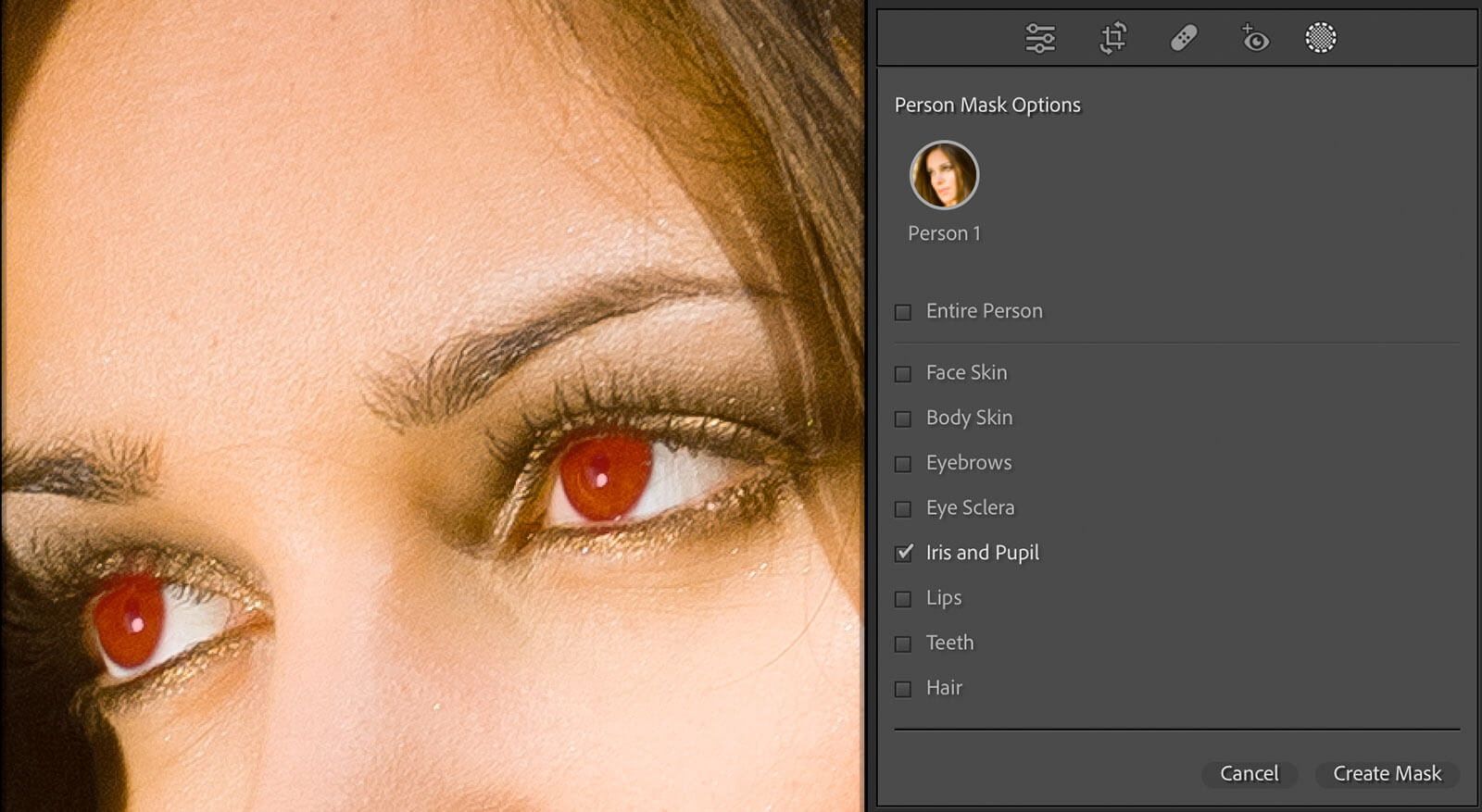The width and height of the screenshot is (1482, 812).
Task: Click the red-masked iris of lower-left eye
Action: coord(130,620)
